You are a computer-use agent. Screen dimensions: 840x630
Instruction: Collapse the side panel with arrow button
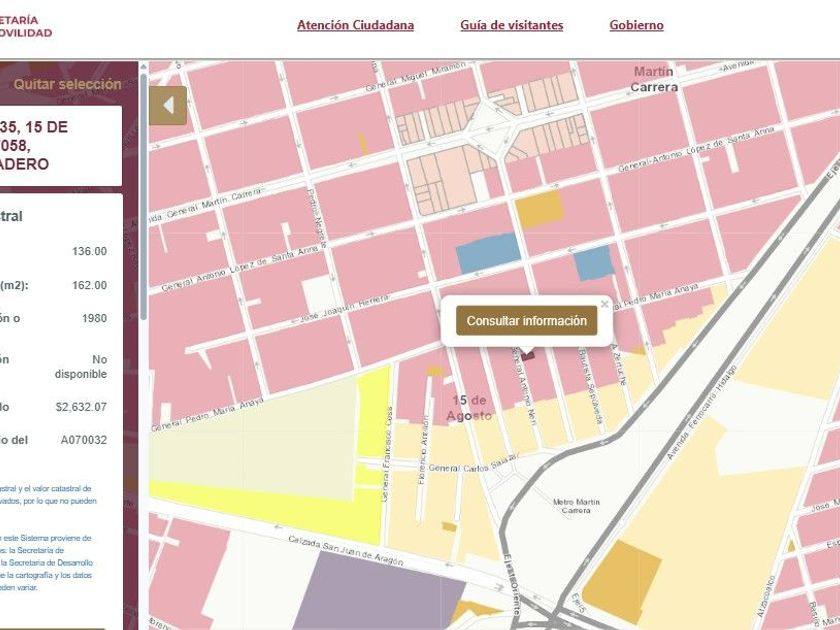pyautogui.click(x=168, y=106)
